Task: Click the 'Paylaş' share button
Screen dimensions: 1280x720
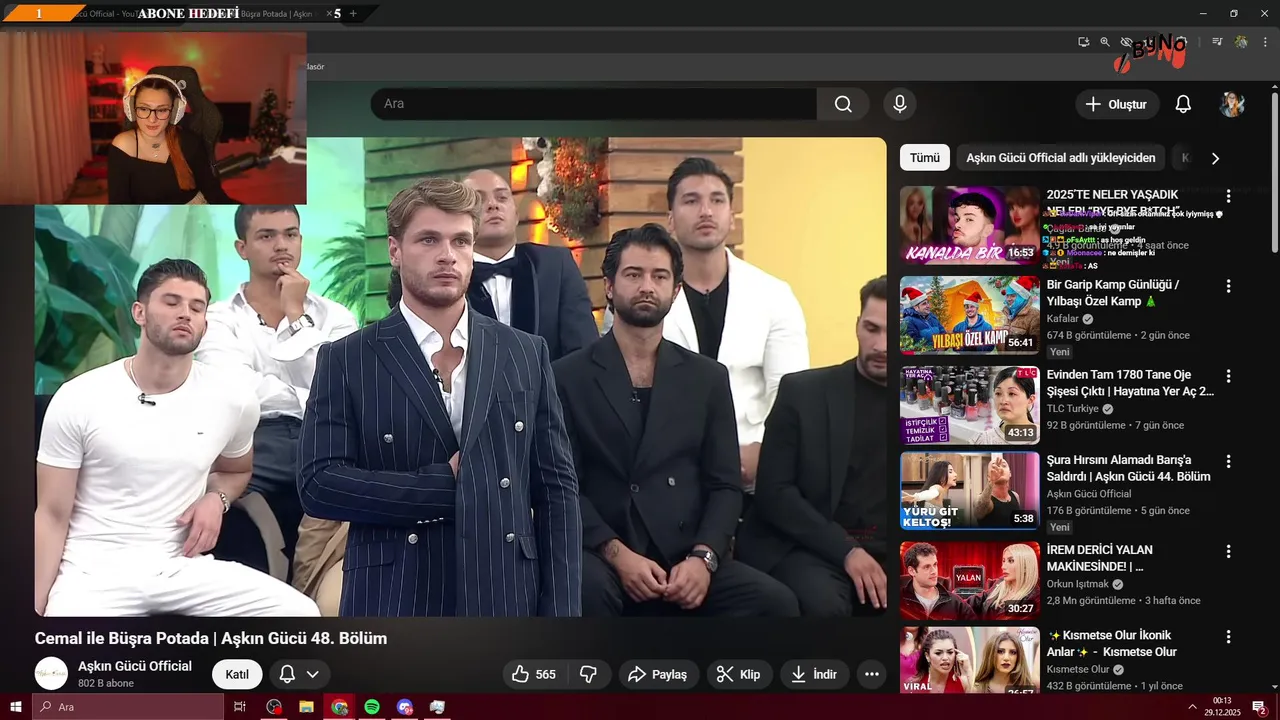Action: click(658, 674)
